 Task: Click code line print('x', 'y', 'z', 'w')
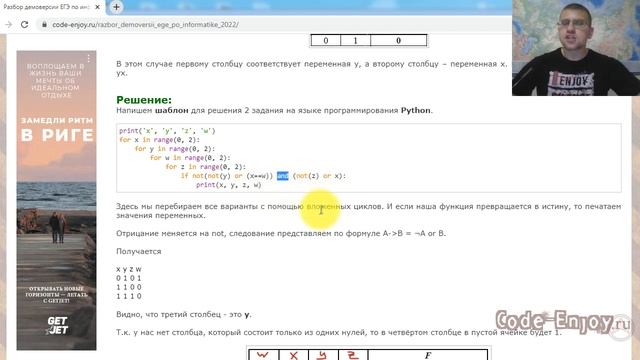coord(167,131)
